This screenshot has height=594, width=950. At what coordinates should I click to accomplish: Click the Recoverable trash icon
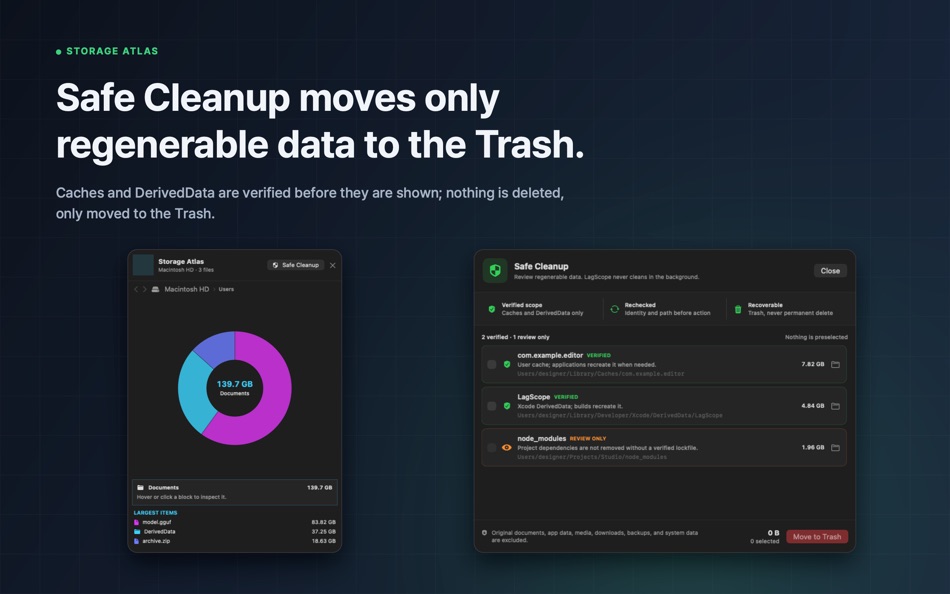point(738,309)
